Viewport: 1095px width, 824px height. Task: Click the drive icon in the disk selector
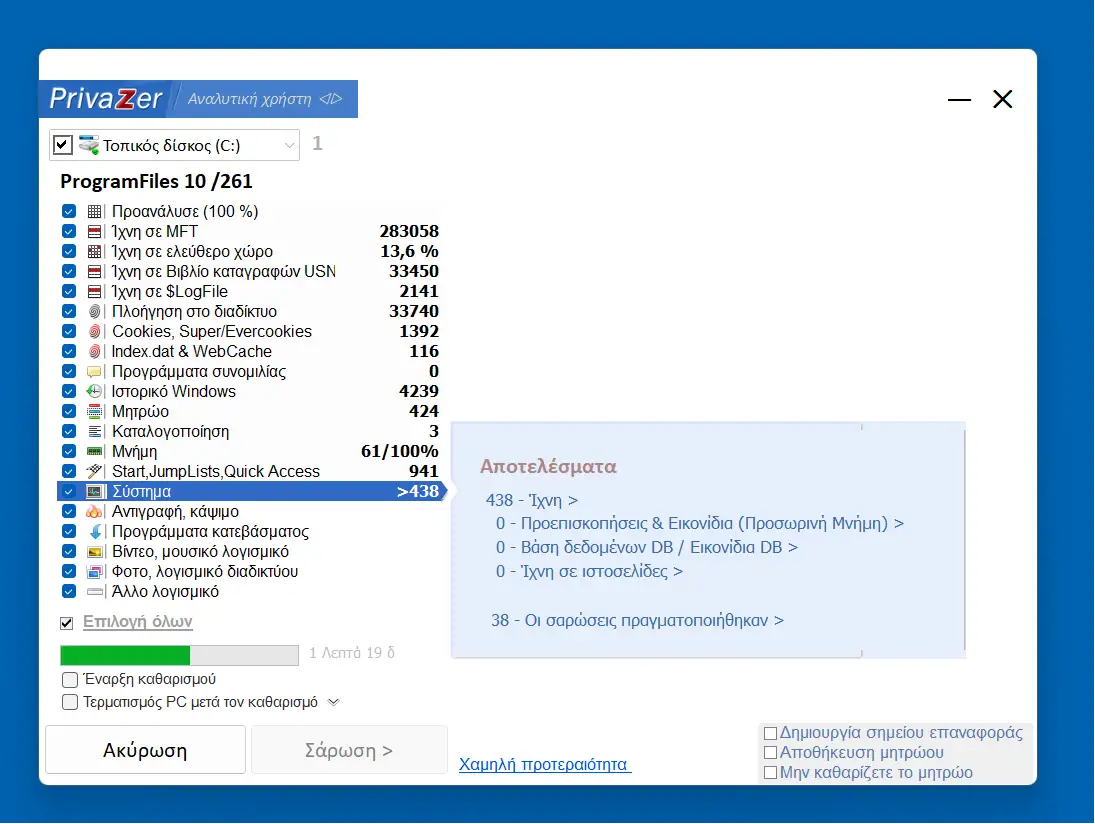pyautogui.click(x=89, y=145)
